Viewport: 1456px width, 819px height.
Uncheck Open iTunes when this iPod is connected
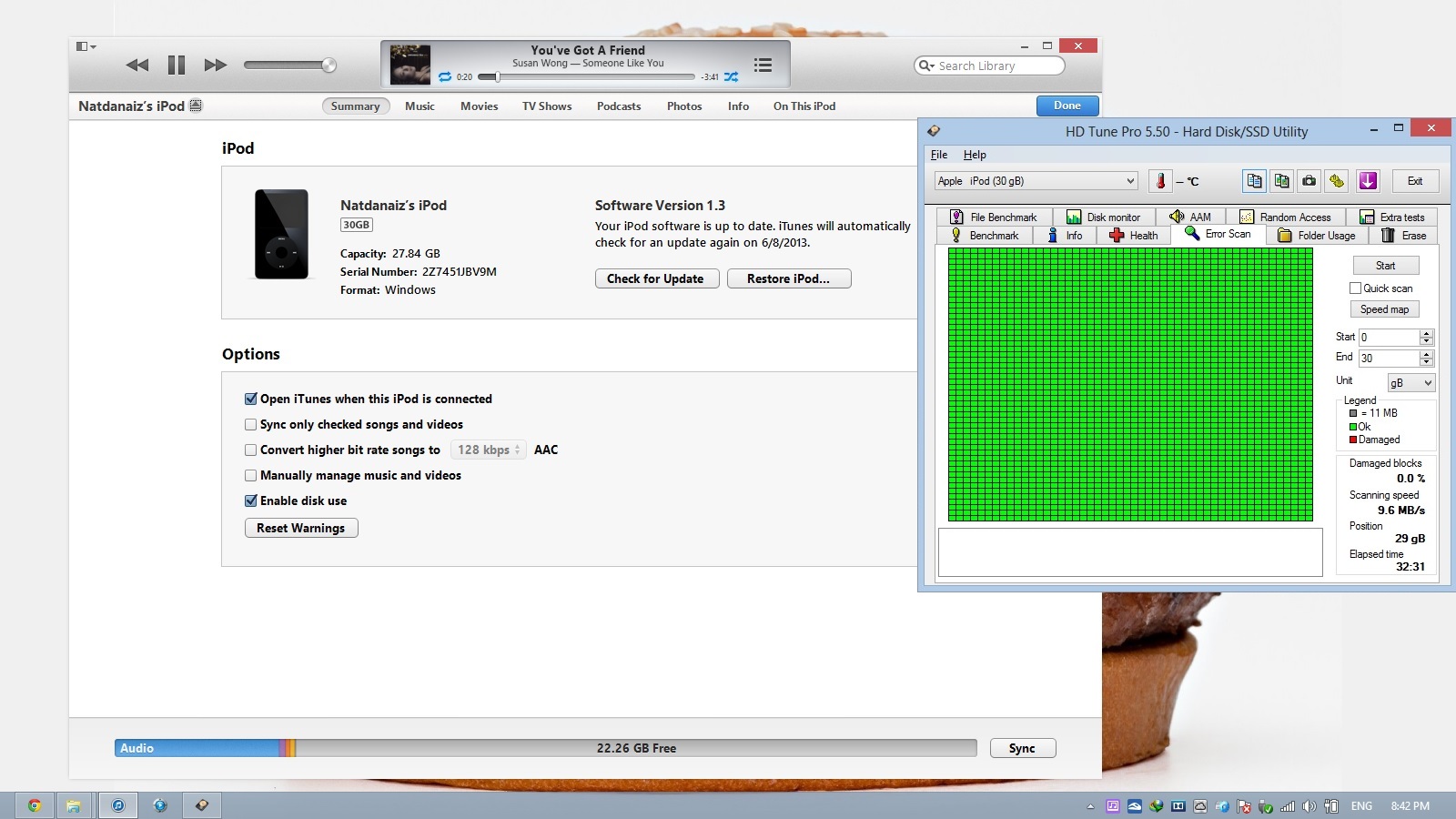(251, 399)
